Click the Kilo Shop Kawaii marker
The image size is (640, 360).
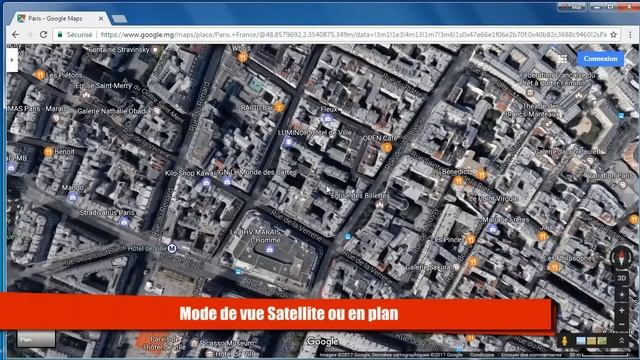[206, 182]
